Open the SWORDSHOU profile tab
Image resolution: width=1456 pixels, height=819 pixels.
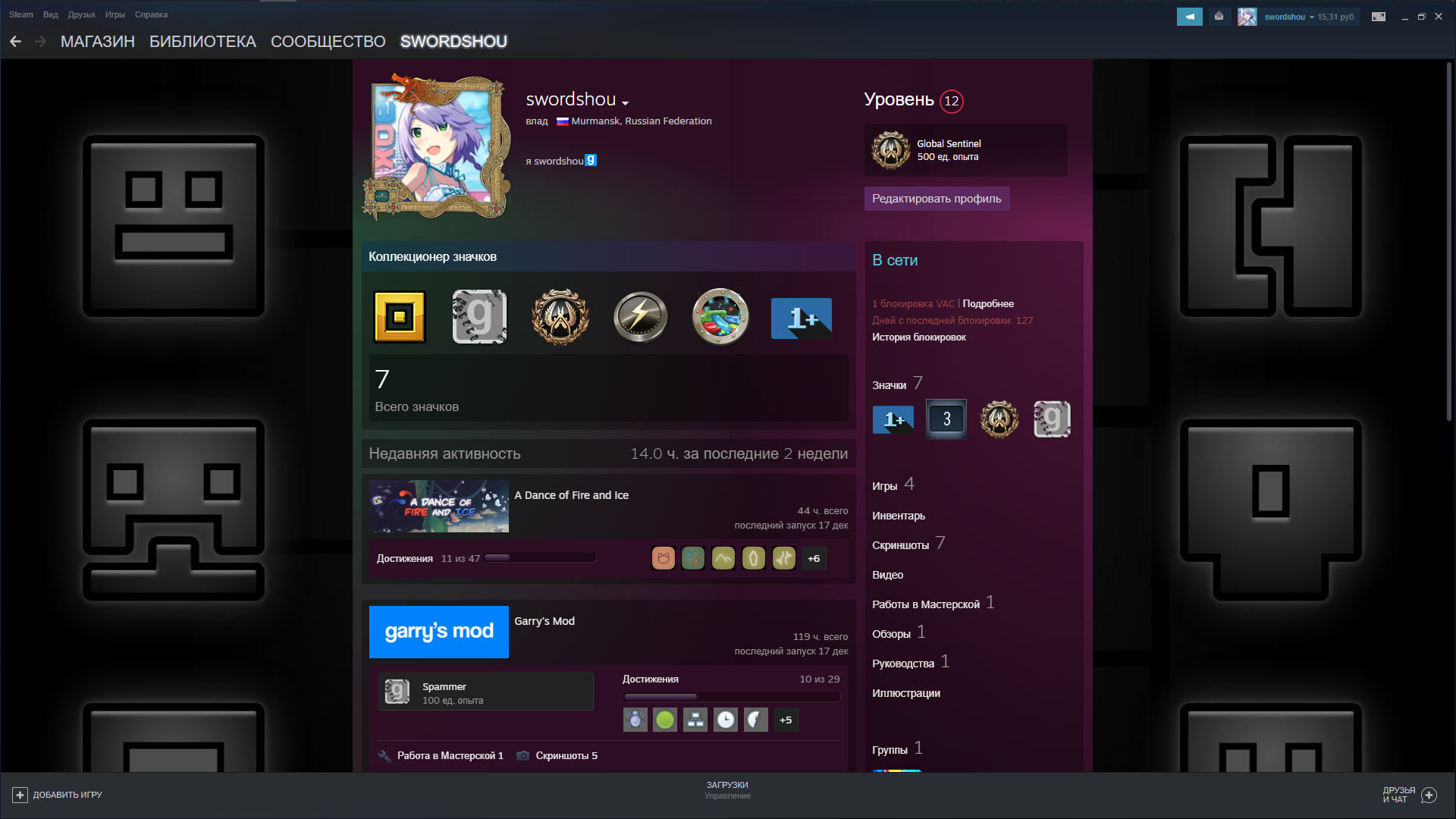pos(453,42)
